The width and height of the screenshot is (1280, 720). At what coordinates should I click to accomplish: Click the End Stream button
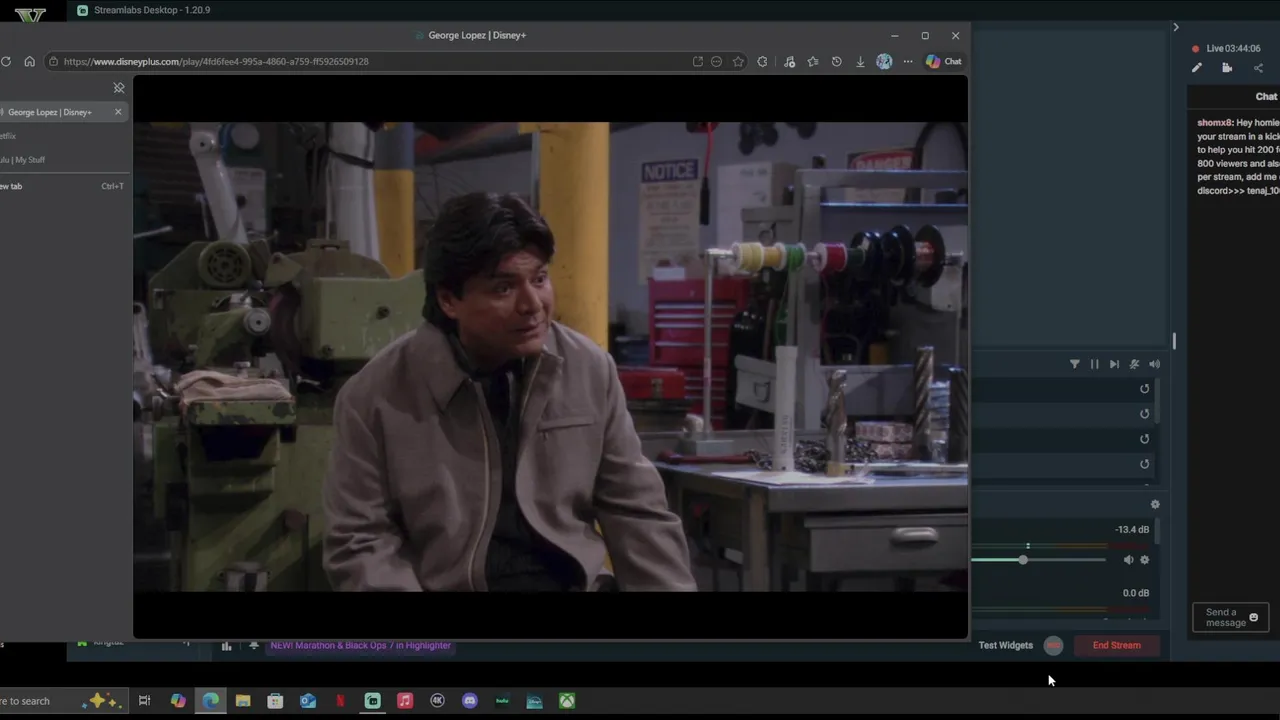tap(1117, 645)
